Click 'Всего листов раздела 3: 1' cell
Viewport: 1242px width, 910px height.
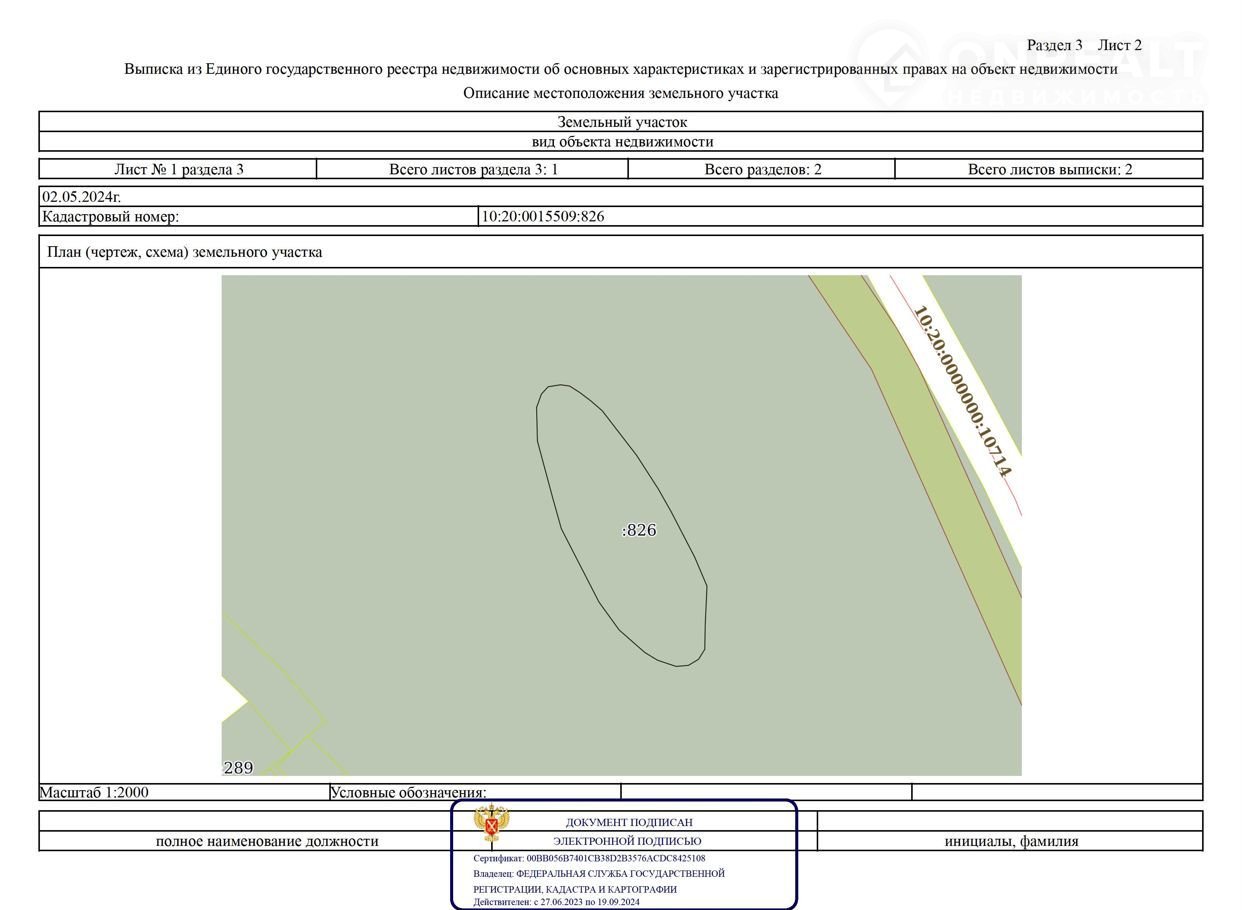[473, 169]
